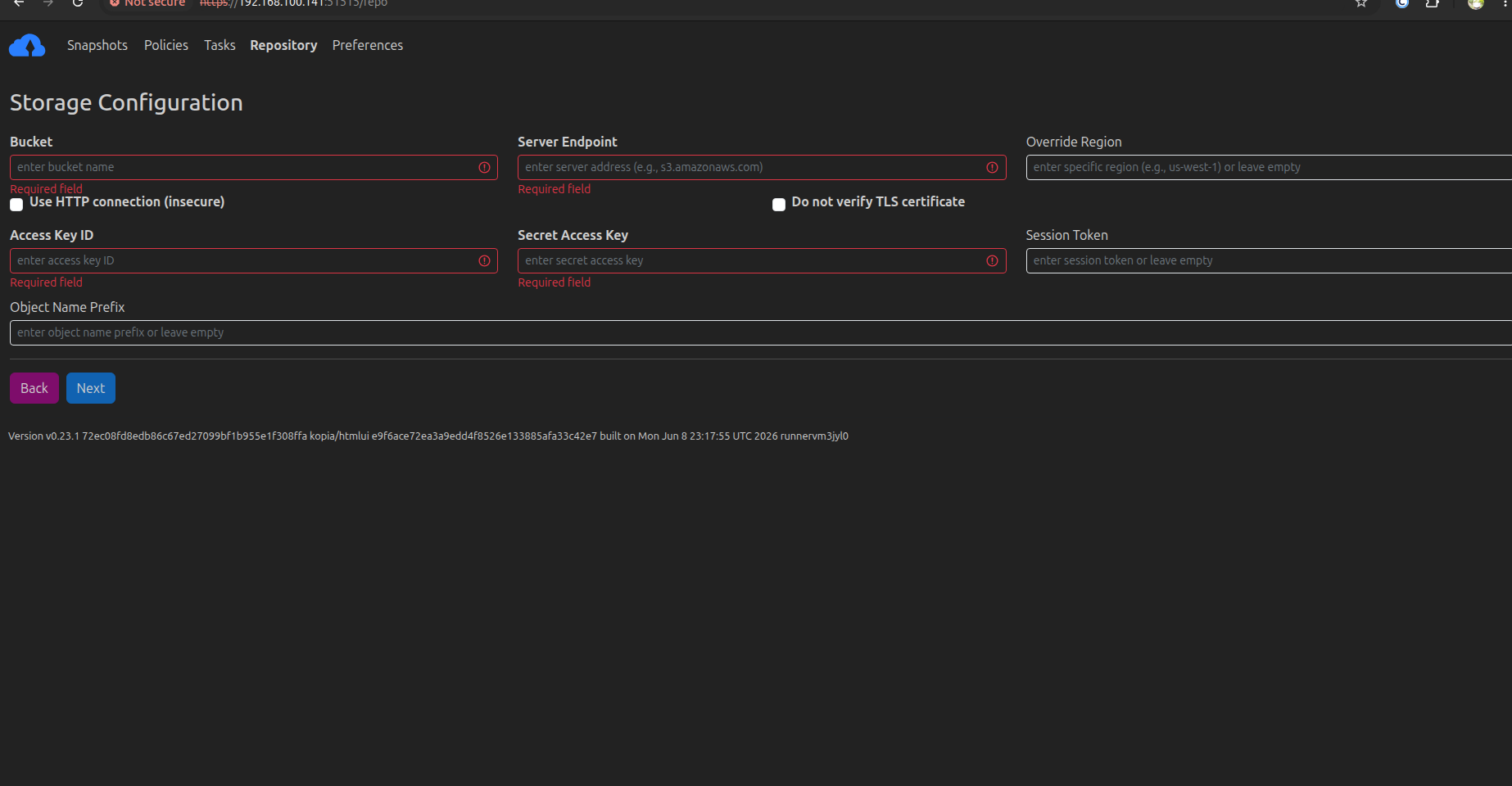1512x786 pixels.
Task: Click the Required field message under Secret Access Key
Action: pos(555,282)
